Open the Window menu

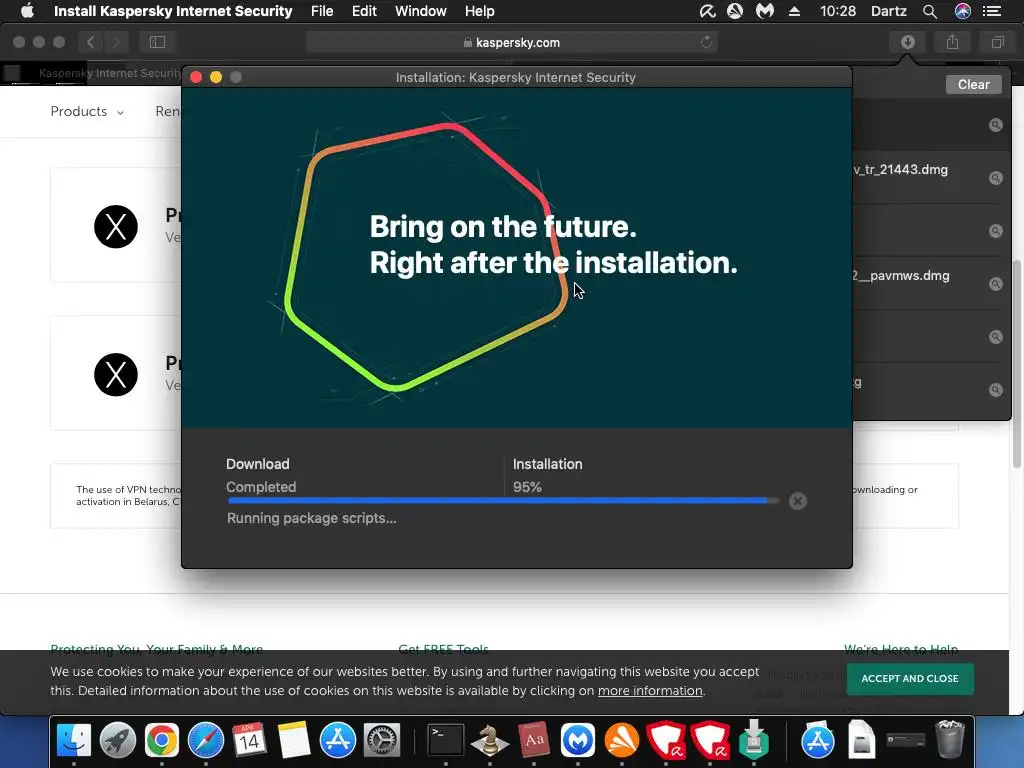[x=421, y=11]
